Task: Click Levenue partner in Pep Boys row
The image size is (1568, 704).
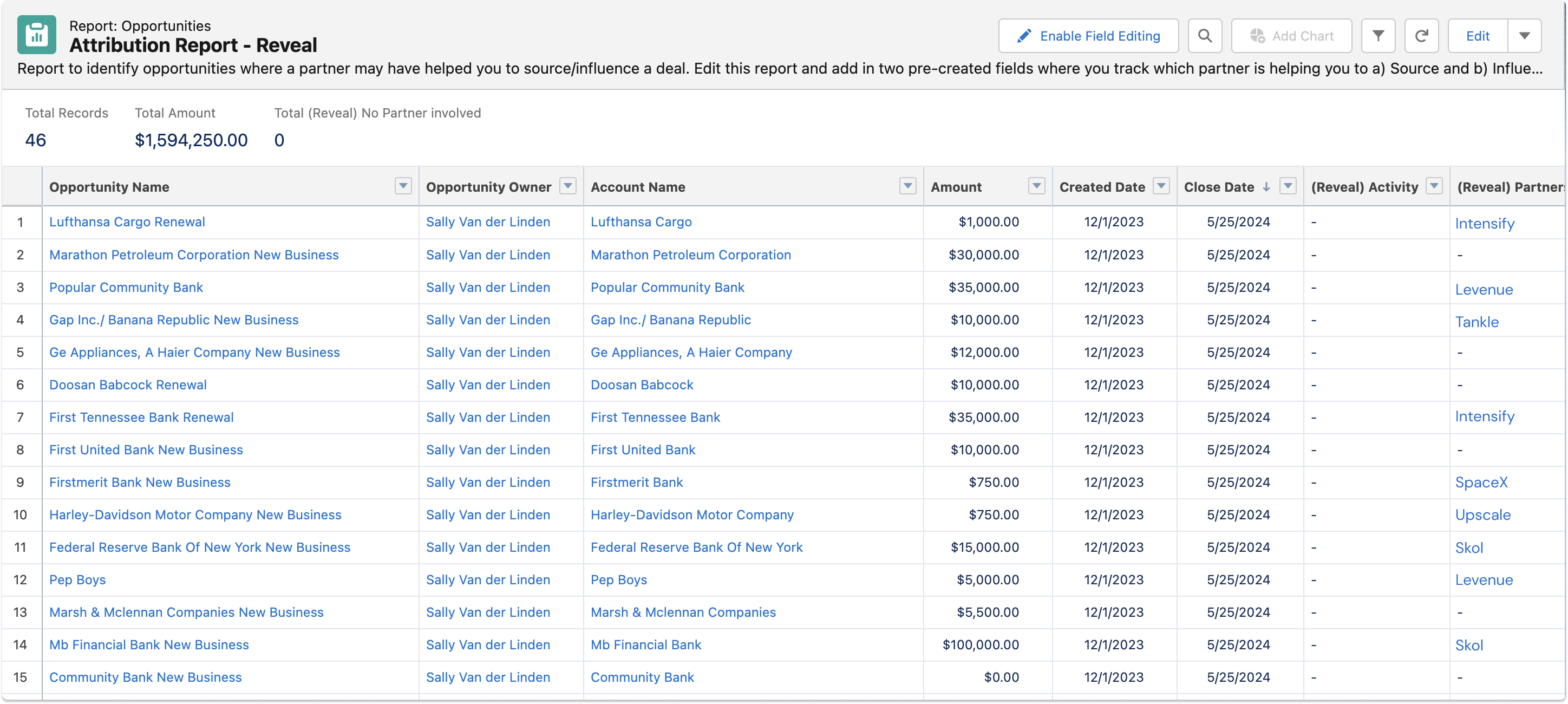Action: pos(1484,580)
